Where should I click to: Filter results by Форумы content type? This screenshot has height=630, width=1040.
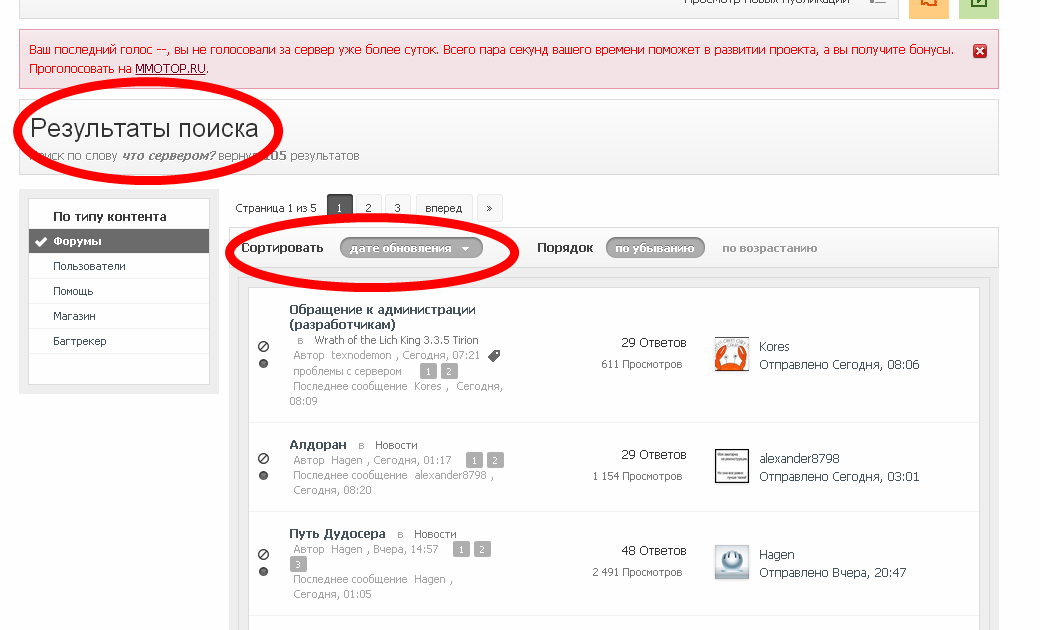(119, 241)
